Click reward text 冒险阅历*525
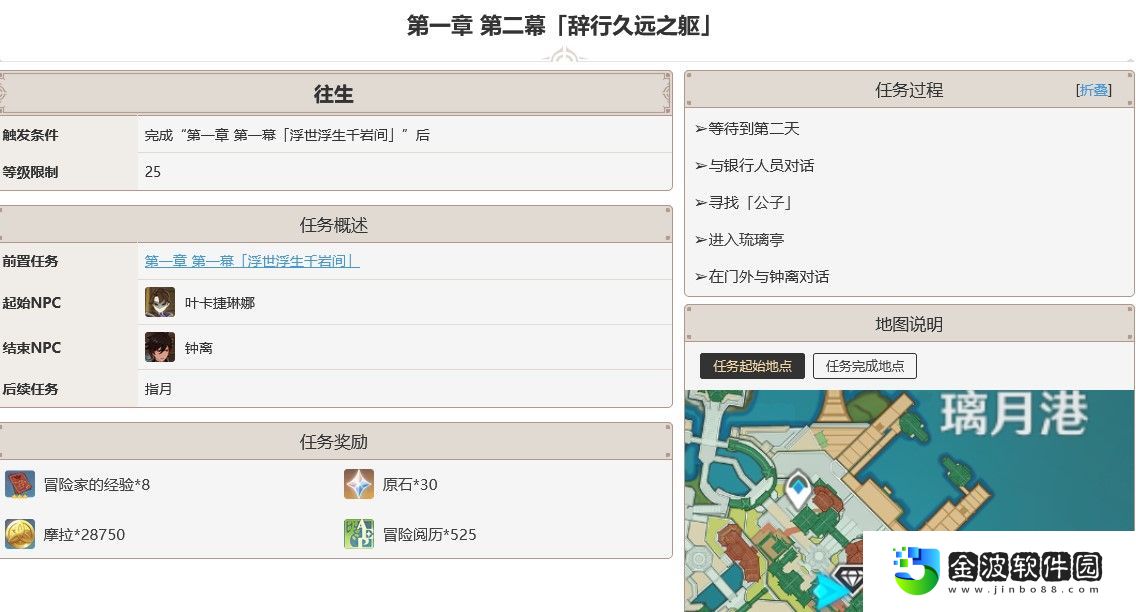This screenshot has width=1136, height=612. 429,535
